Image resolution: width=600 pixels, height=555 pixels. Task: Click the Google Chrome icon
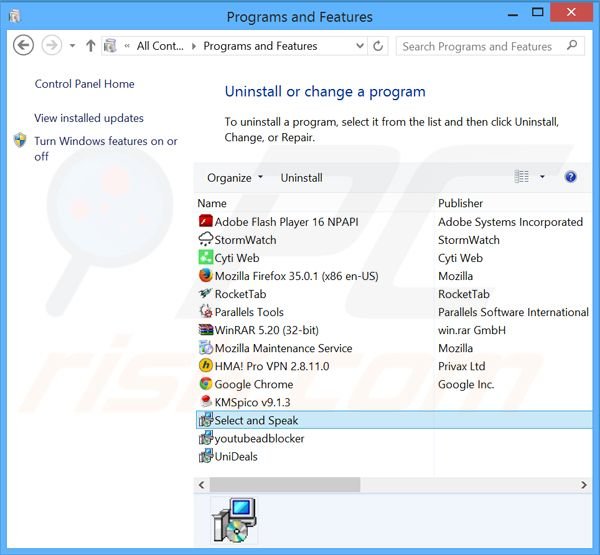tap(205, 384)
